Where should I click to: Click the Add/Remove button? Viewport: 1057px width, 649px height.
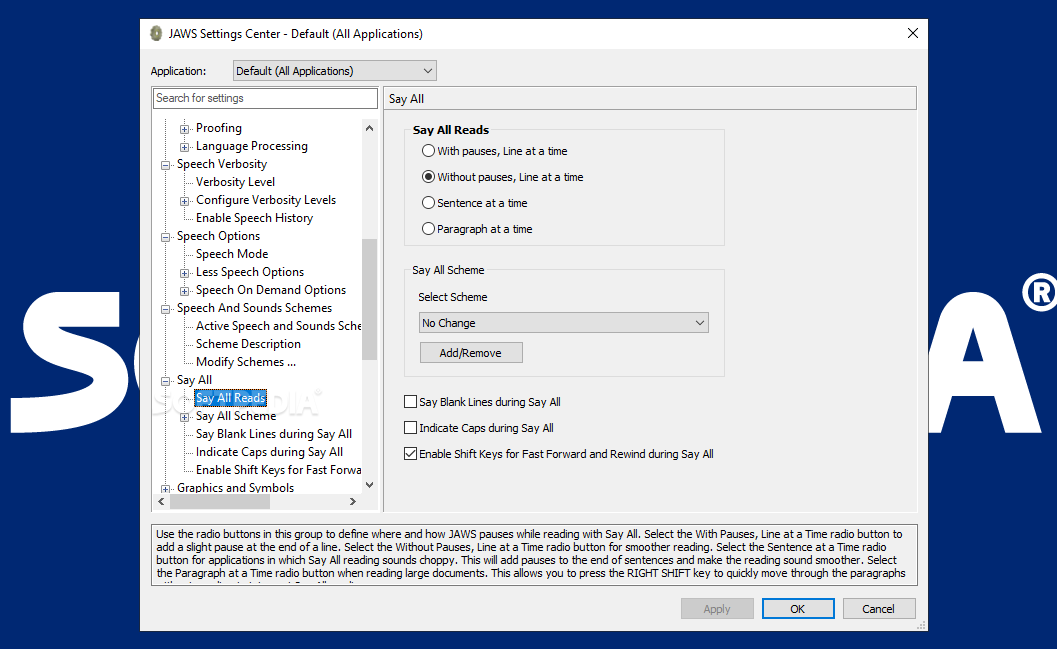pos(471,352)
